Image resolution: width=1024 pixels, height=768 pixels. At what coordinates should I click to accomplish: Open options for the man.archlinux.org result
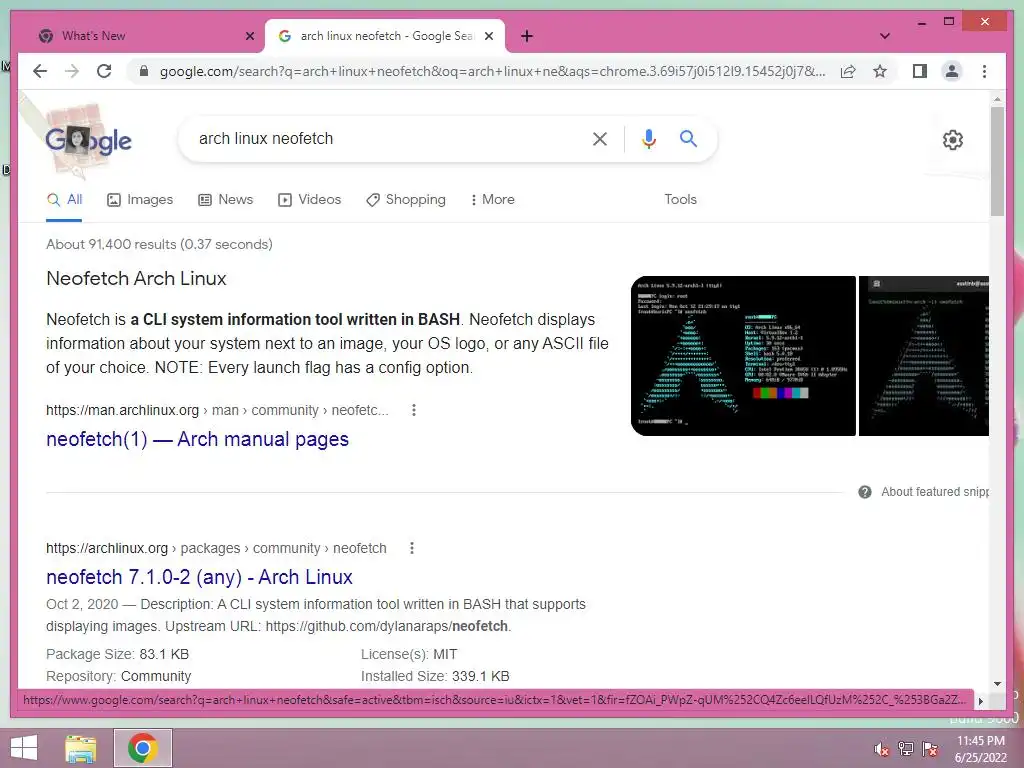click(413, 410)
